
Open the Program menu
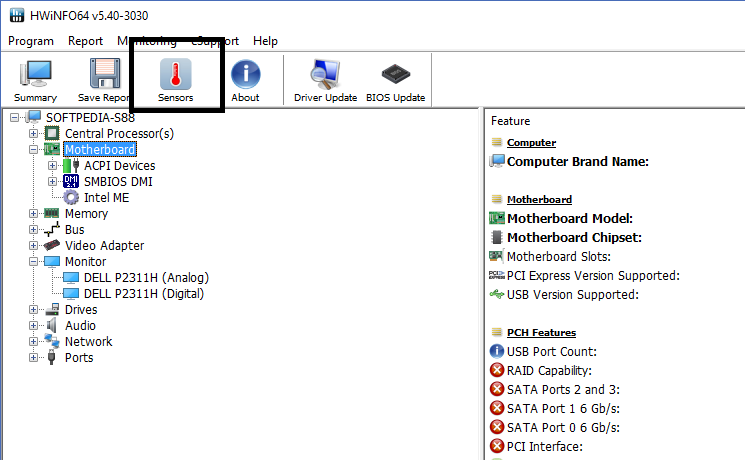click(31, 41)
